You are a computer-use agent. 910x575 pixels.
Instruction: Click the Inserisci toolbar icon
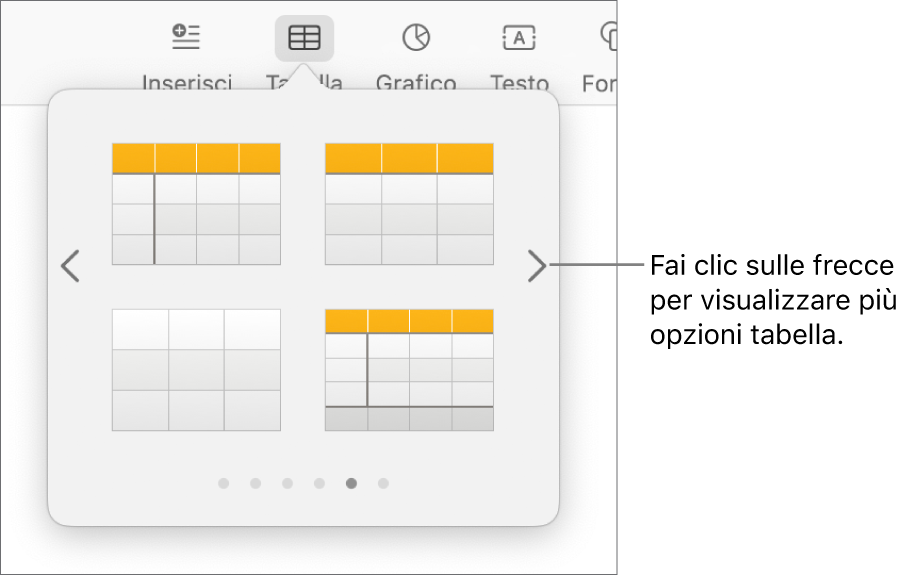pyautogui.click(x=186, y=38)
